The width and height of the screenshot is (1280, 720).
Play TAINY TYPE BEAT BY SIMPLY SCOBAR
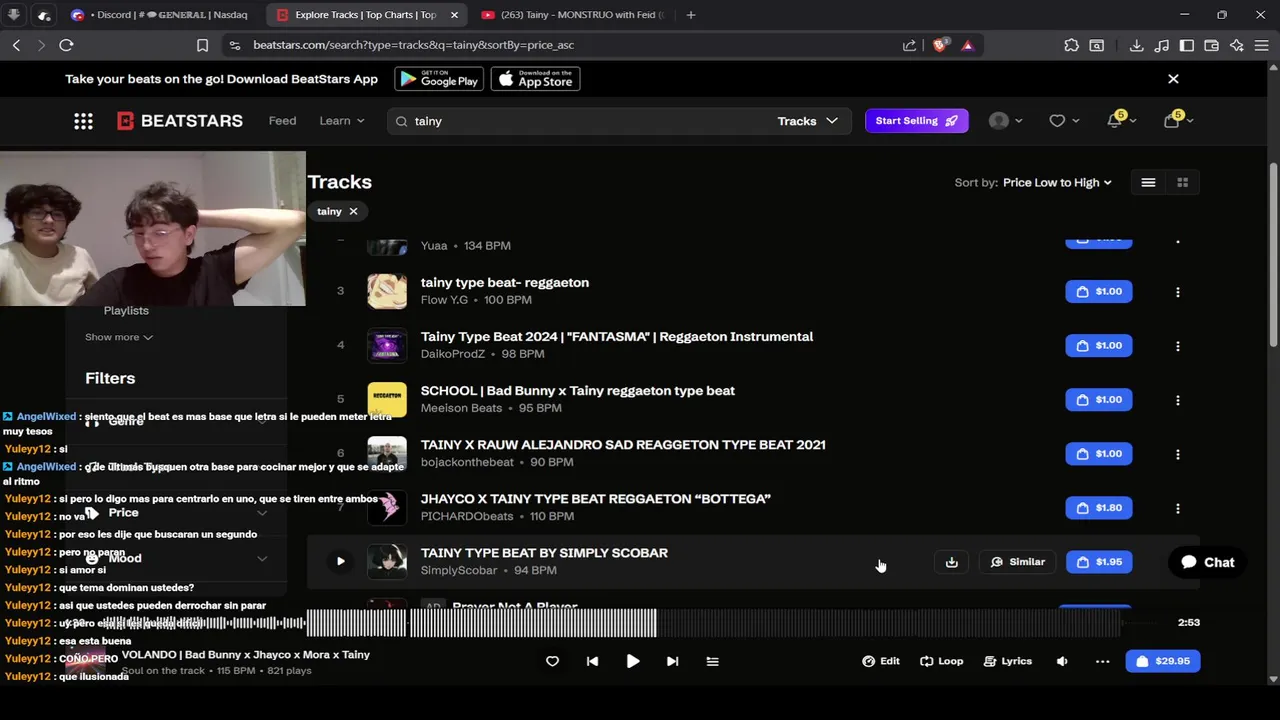[x=340, y=562]
